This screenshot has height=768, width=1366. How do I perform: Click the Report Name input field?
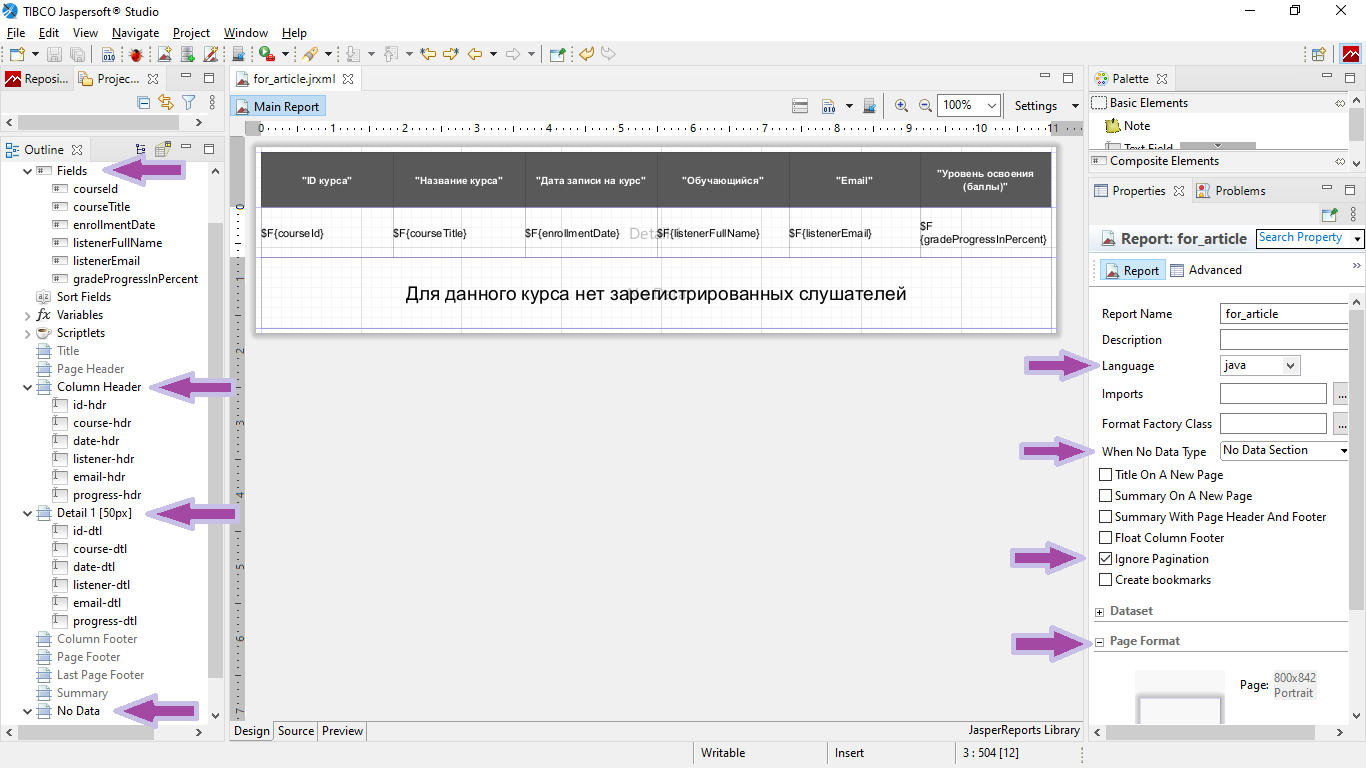coord(1284,314)
